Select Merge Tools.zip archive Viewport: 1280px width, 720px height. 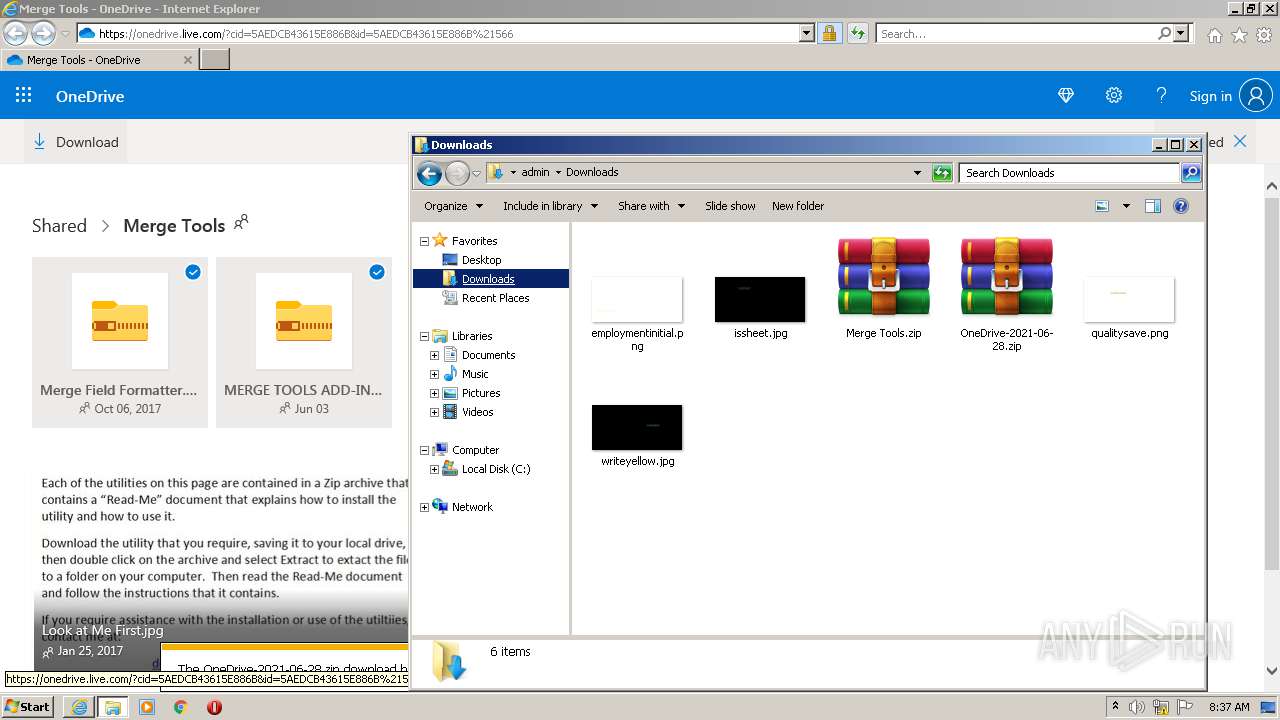883,288
